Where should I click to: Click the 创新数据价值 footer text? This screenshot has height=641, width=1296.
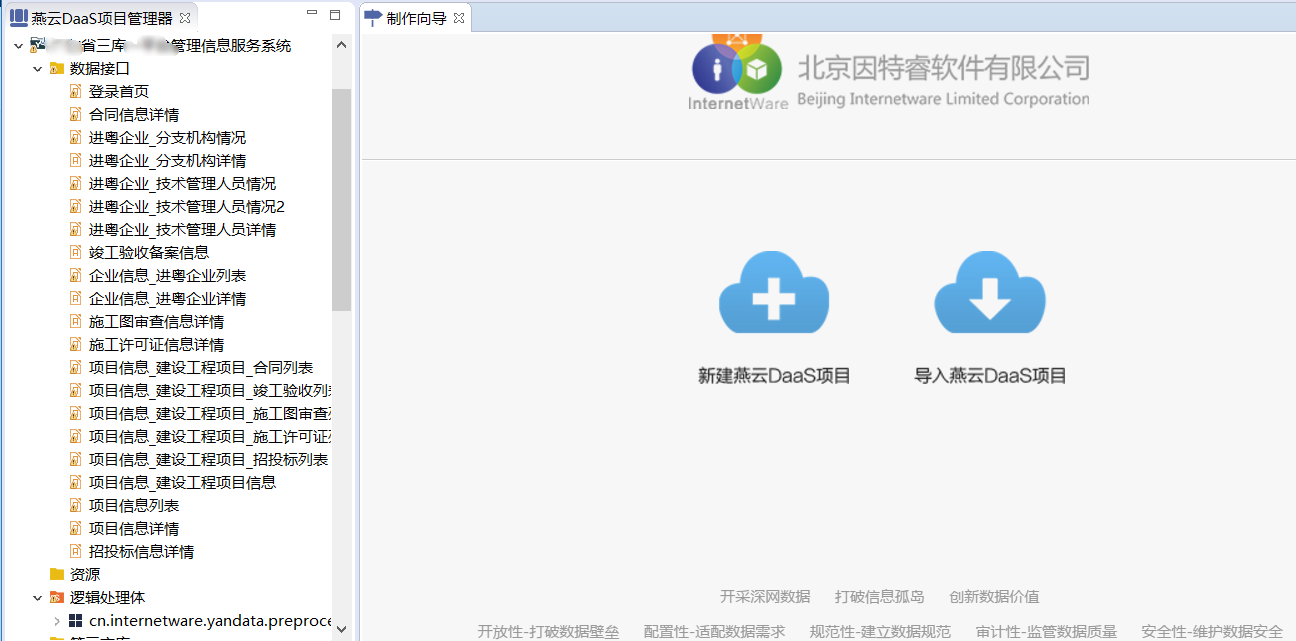tap(994, 597)
